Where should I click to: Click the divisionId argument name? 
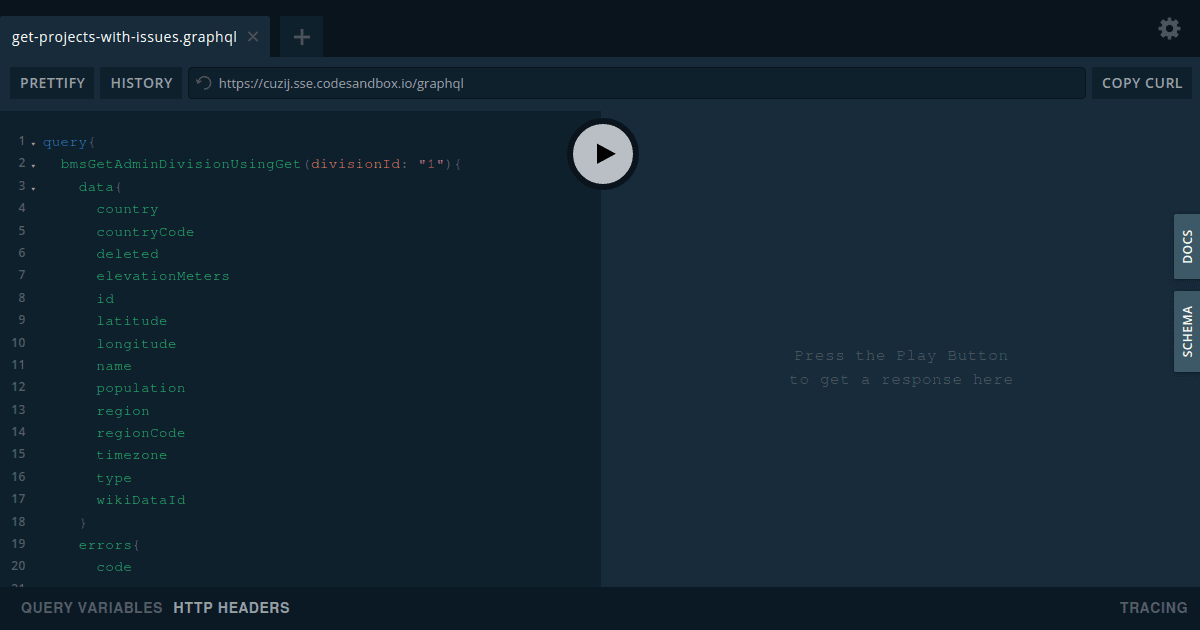(356, 164)
